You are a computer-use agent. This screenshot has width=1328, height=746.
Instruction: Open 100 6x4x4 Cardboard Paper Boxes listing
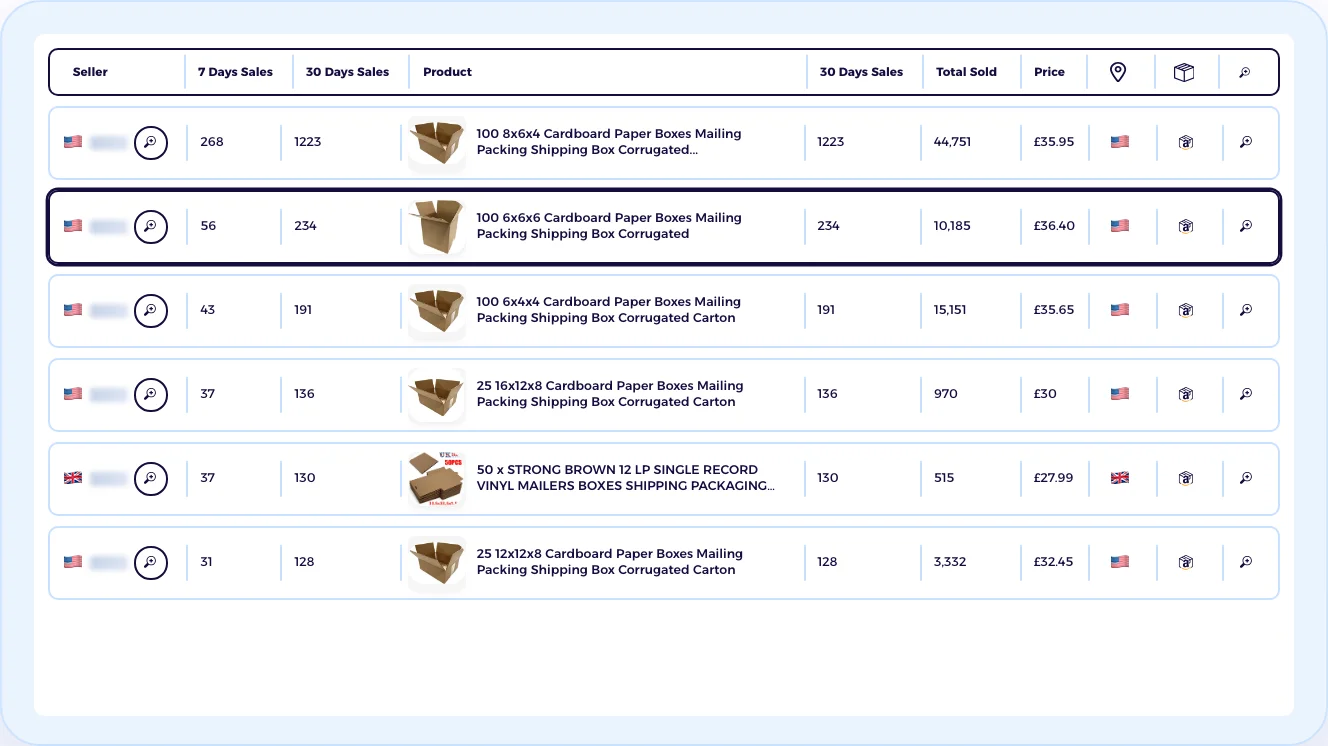tap(608, 310)
